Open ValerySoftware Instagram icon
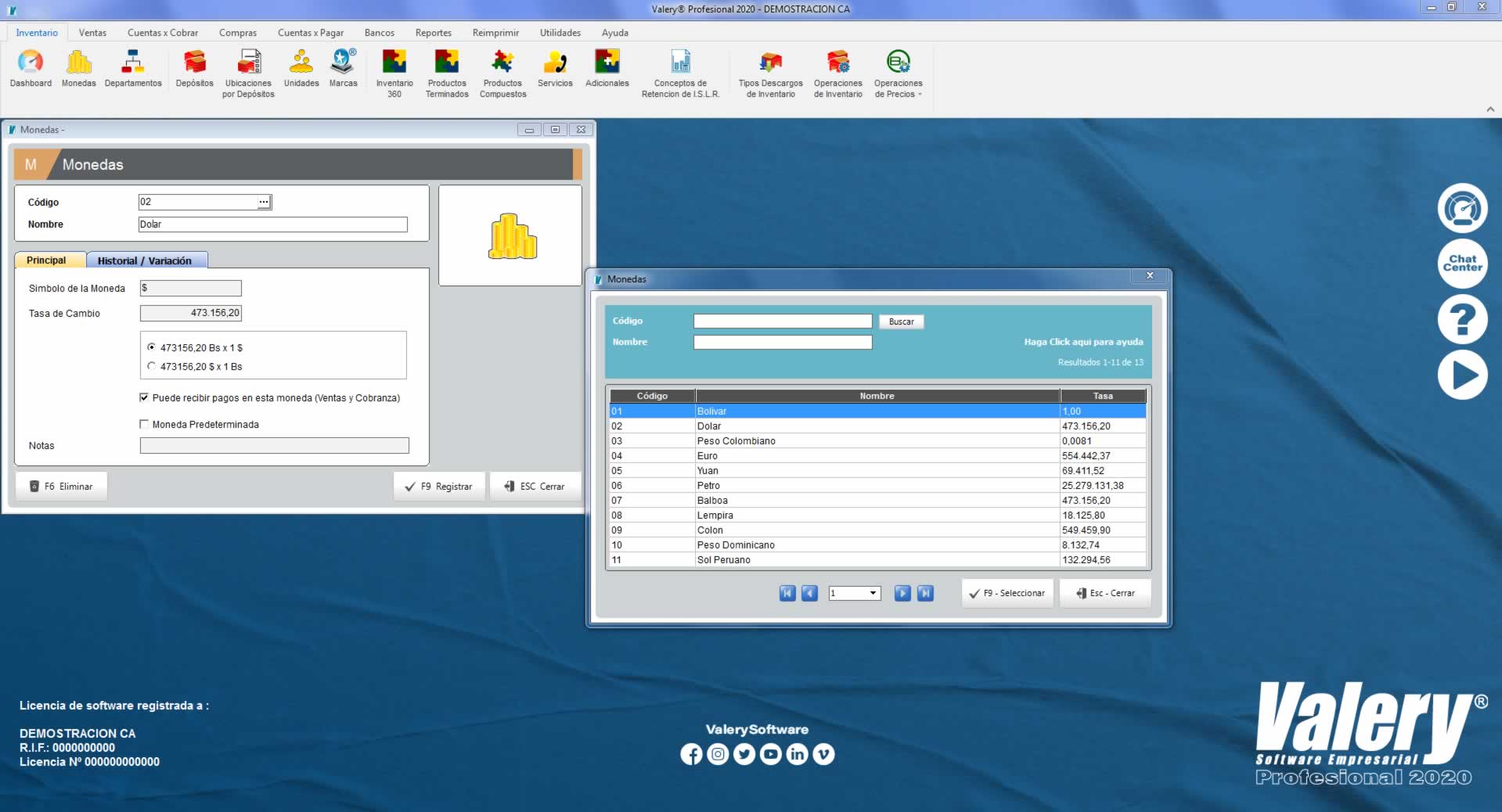1502x812 pixels. tap(718, 754)
